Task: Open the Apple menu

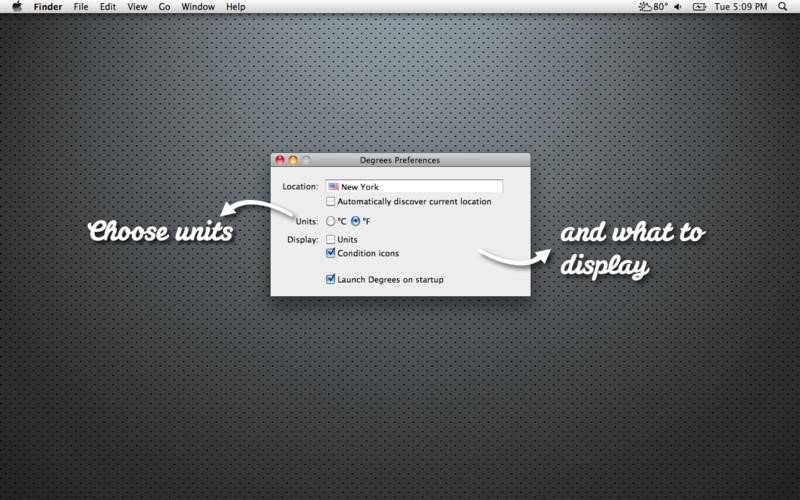Action: click(17, 7)
